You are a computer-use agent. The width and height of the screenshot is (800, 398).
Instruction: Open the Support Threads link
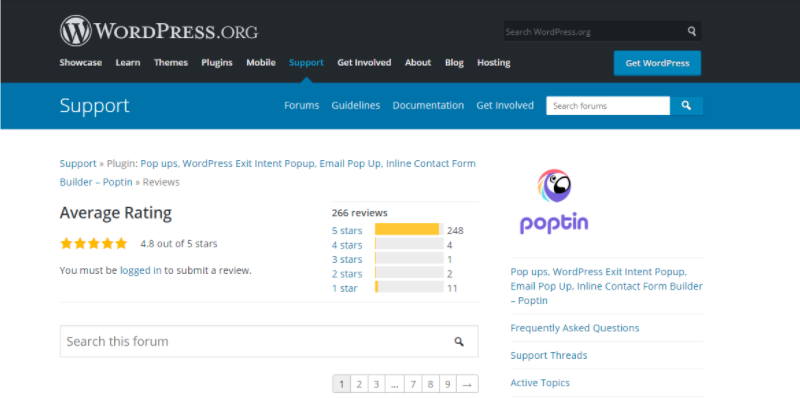(x=549, y=355)
